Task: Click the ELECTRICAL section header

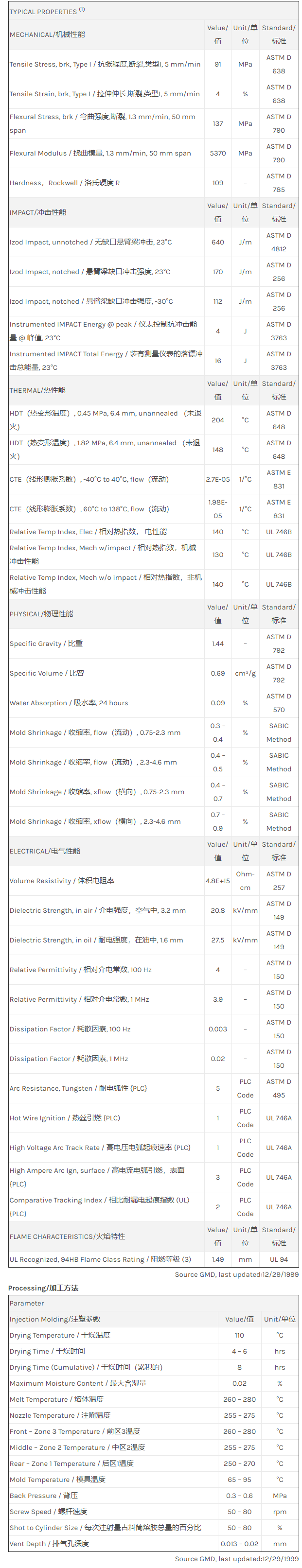Action: (x=45, y=851)
